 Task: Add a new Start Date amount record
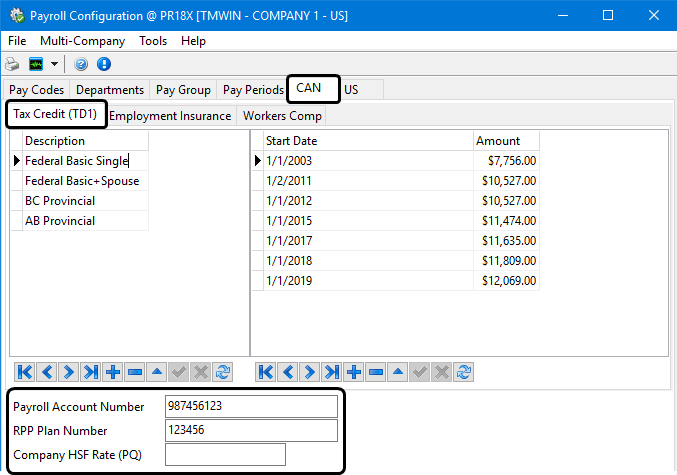pyautogui.click(x=353, y=372)
